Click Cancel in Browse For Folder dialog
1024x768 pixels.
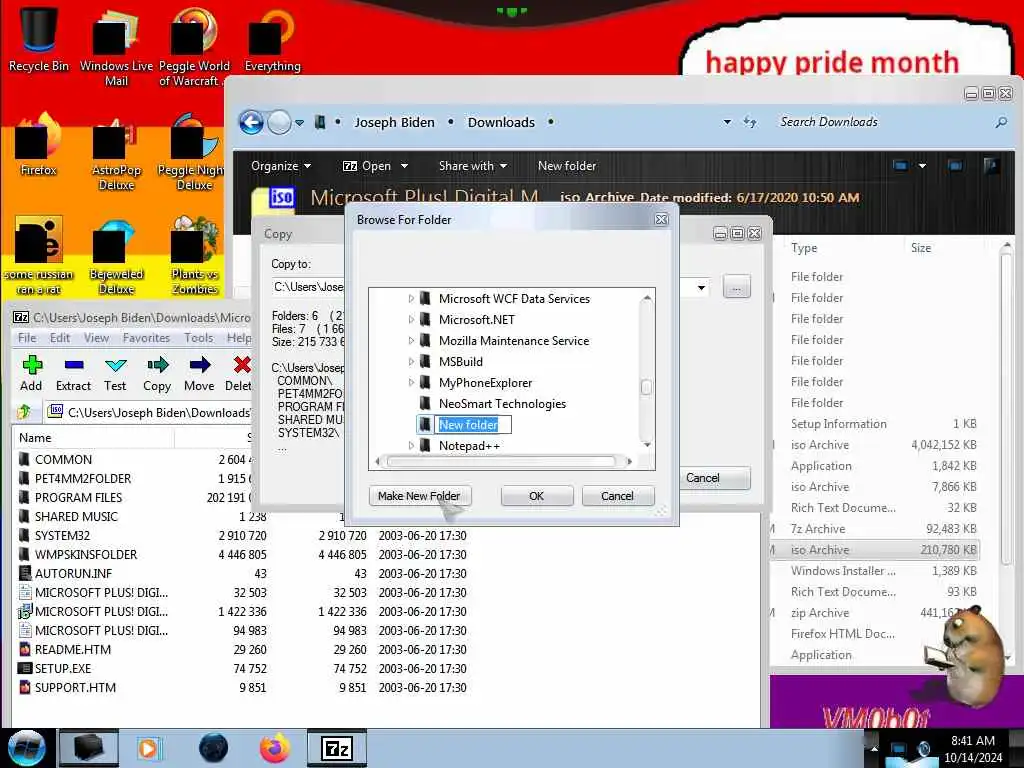[x=617, y=496]
